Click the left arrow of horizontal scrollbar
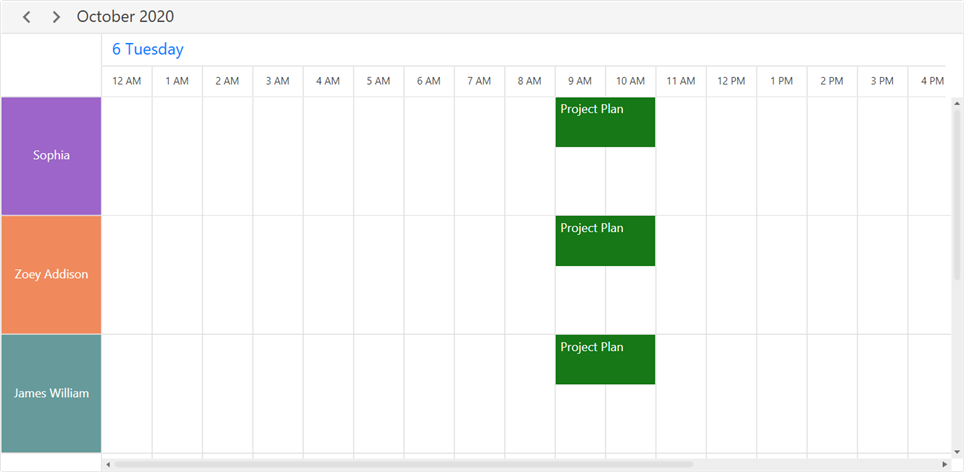 (x=108, y=464)
